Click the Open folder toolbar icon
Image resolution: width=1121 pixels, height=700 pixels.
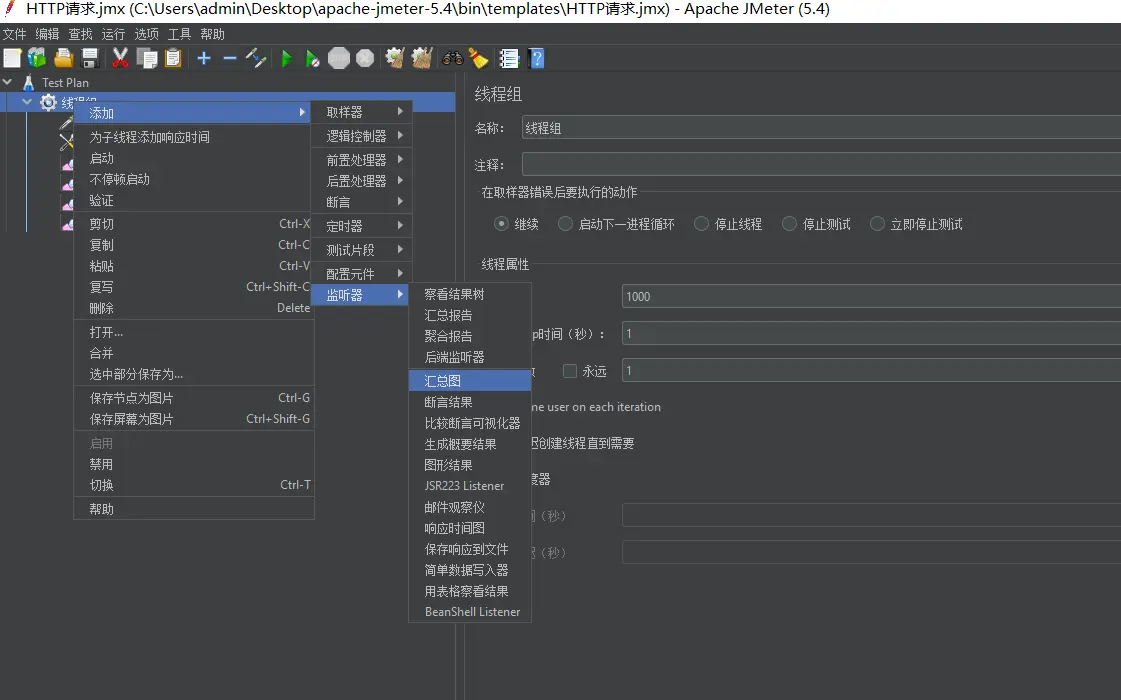pyautogui.click(x=64, y=58)
